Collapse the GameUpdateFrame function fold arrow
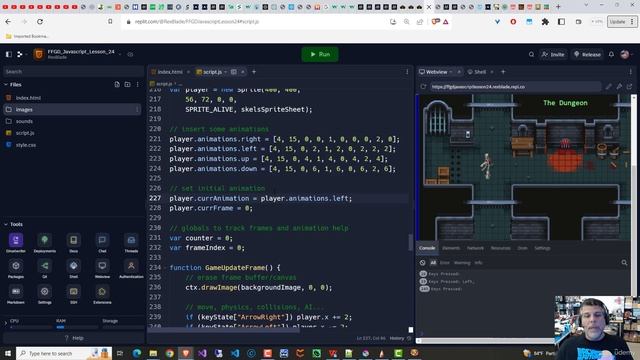This screenshot has height=360, width=640. tap(165, 268)
